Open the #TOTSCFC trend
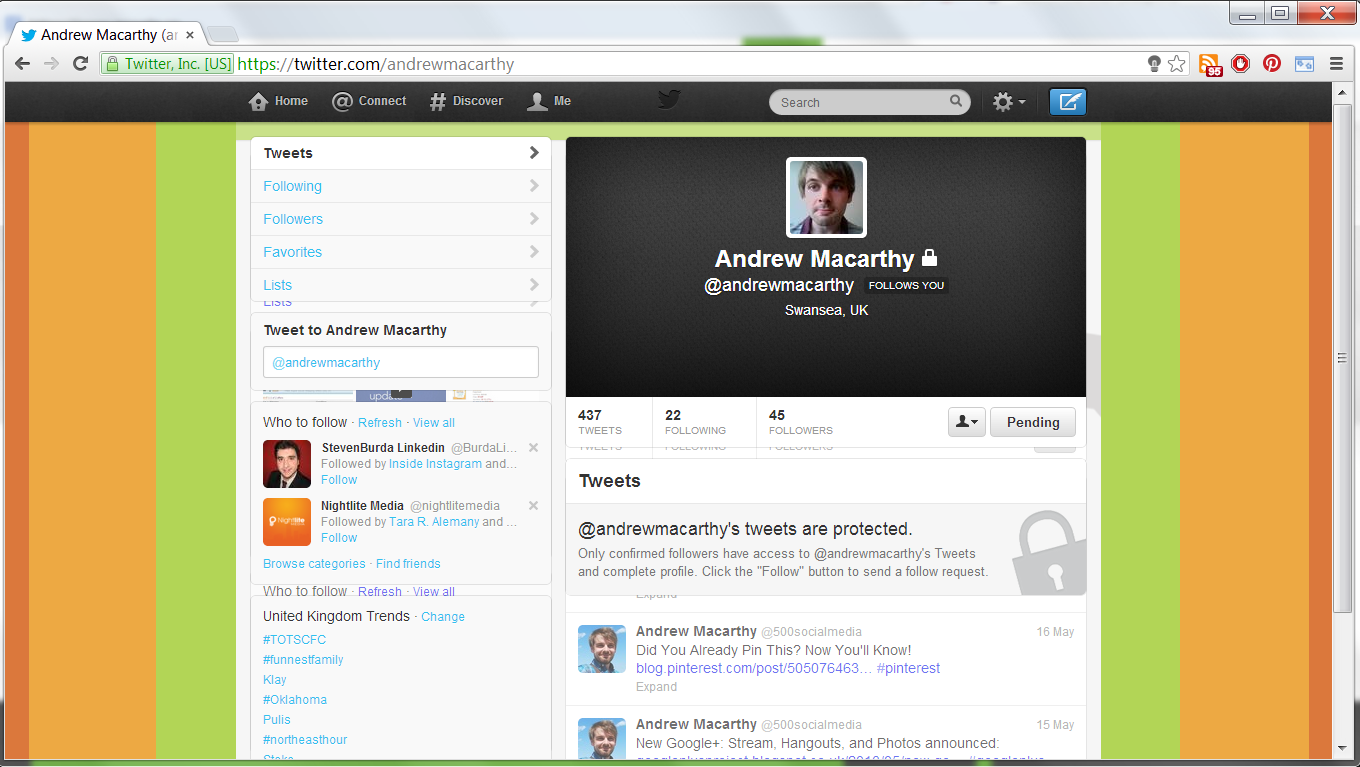 coord(294,640)
